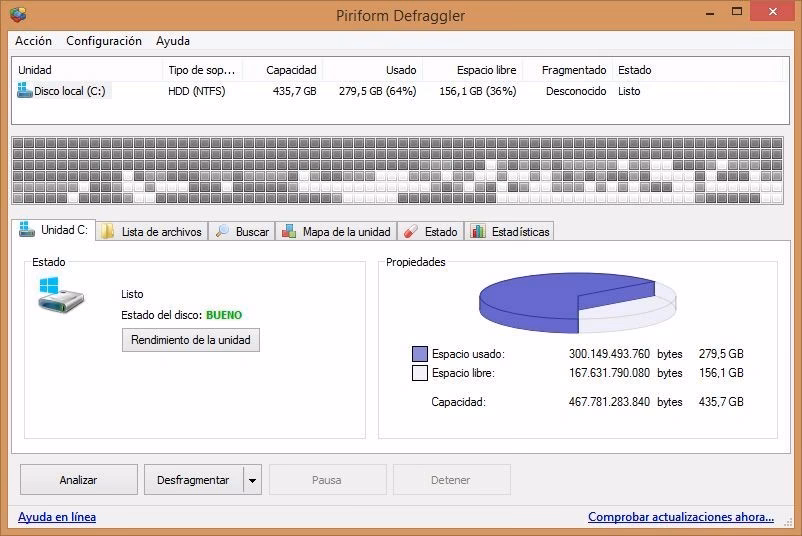Click the Buscar magnifier icon
Viewport: 802px width, 536px height.
[222, 231]
